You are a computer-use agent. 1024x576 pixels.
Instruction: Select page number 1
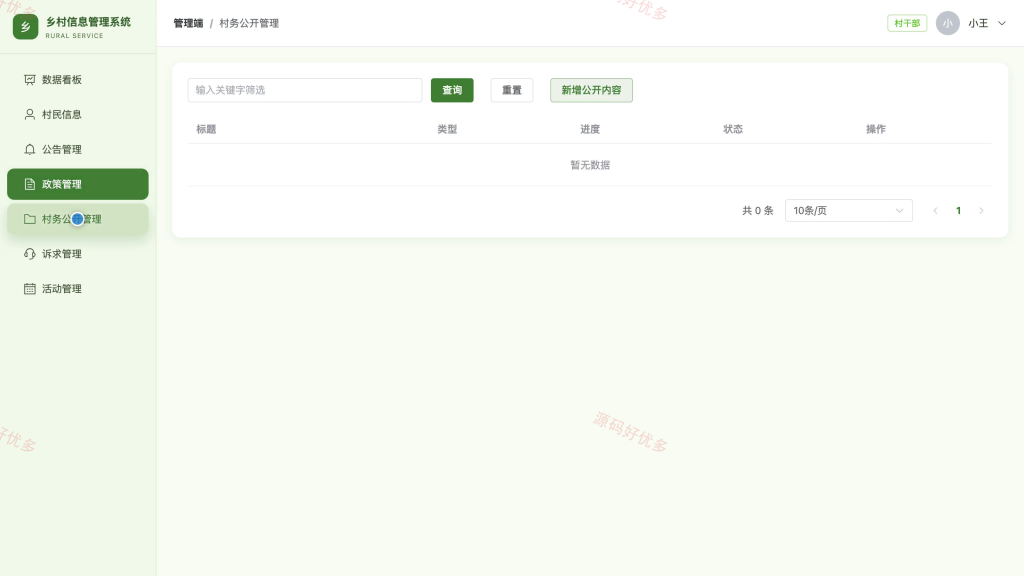[958, 210]
